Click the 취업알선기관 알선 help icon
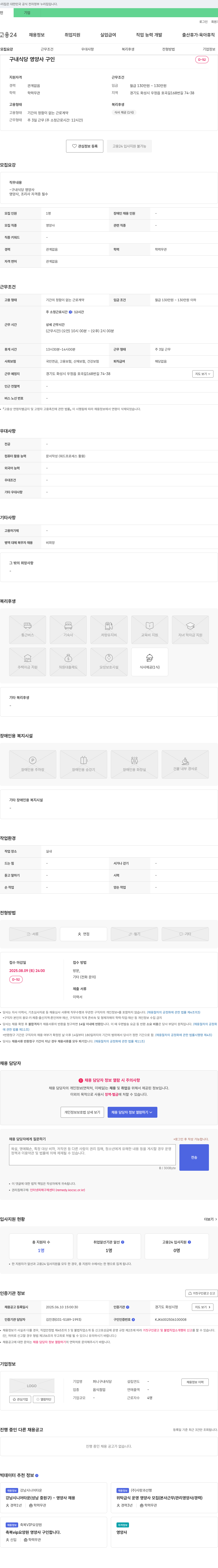The image size is (218, 1568). pyautogui.click(x=123, y=1242)
